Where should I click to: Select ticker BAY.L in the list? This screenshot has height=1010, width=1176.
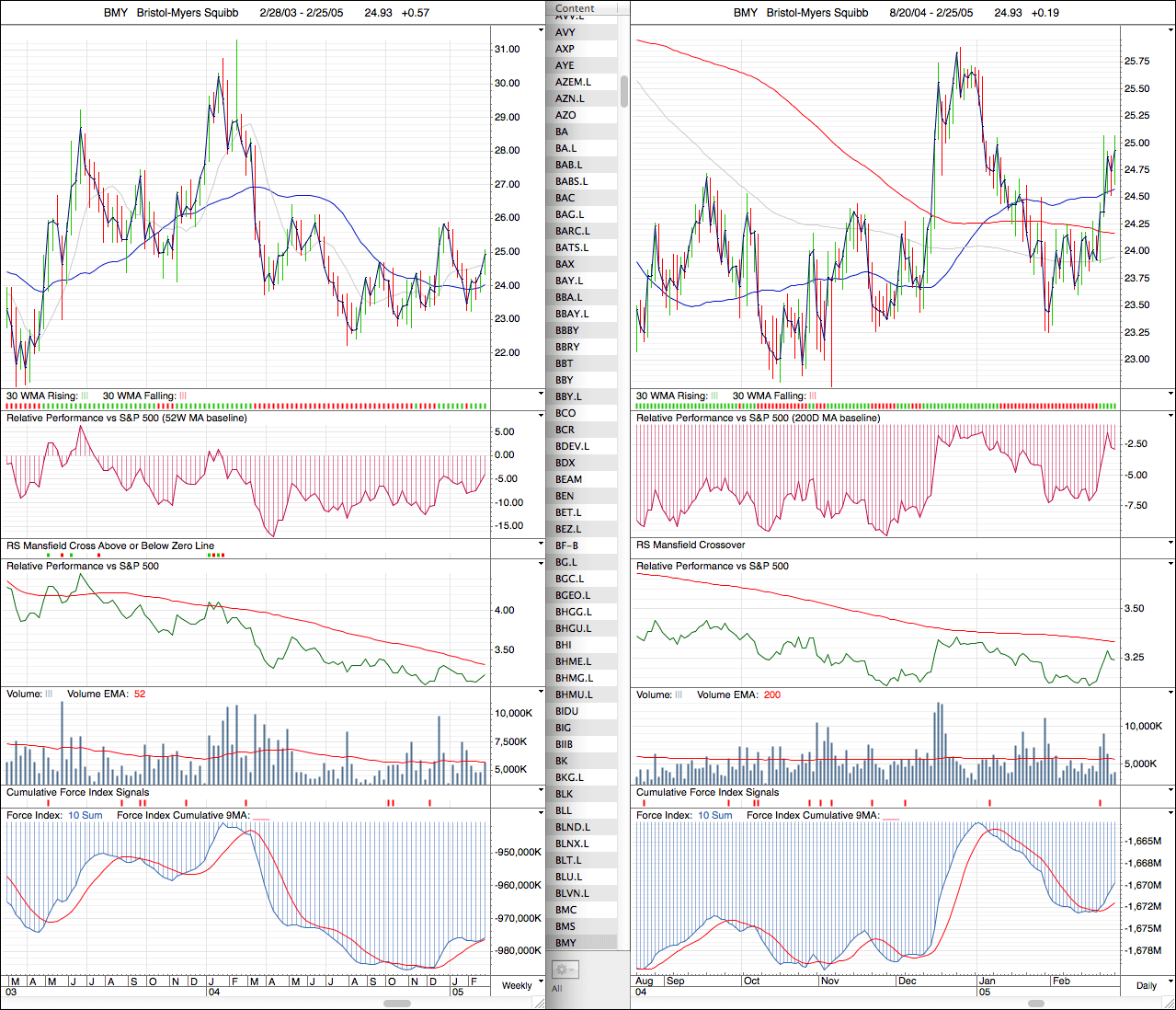click(x=582, y=281)
